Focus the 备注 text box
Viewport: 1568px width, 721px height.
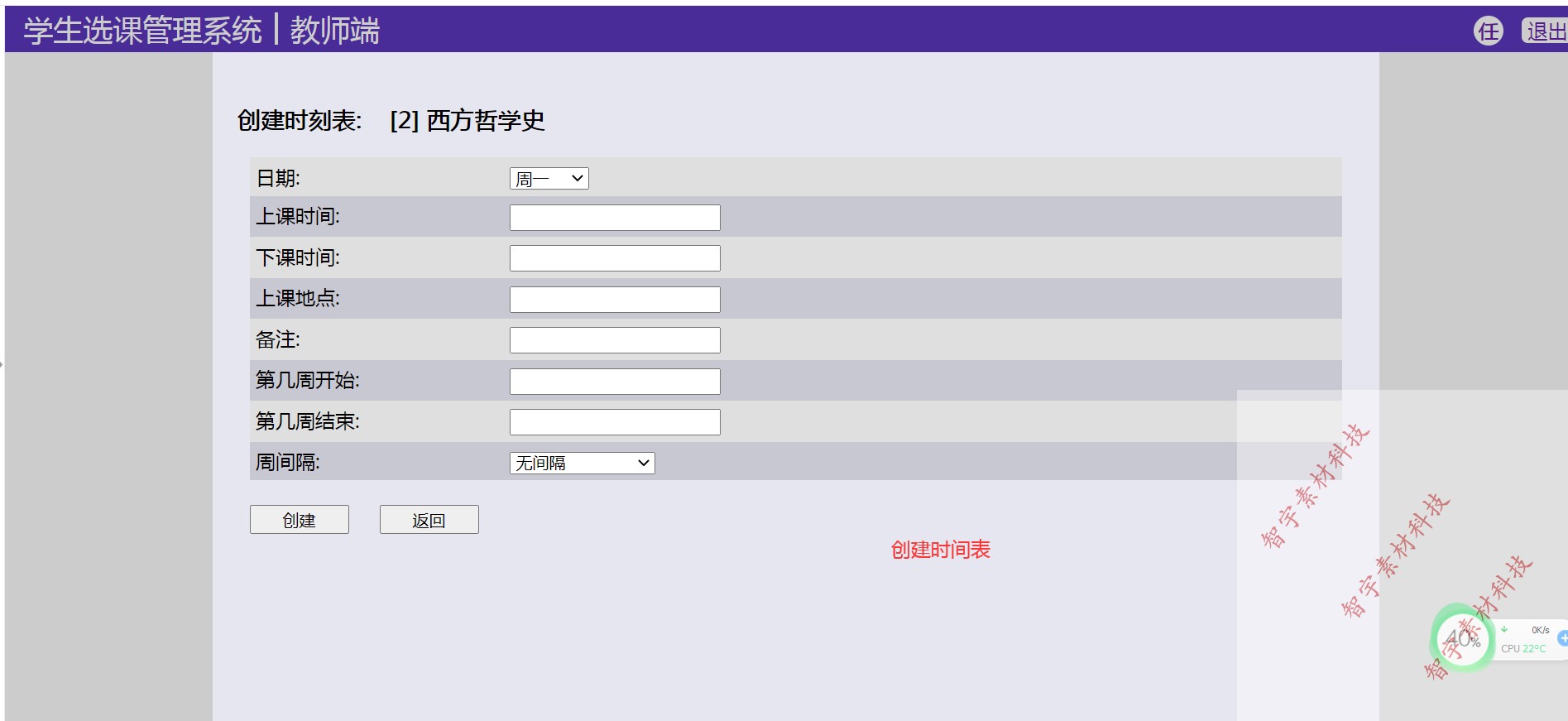tap(615, 340)
